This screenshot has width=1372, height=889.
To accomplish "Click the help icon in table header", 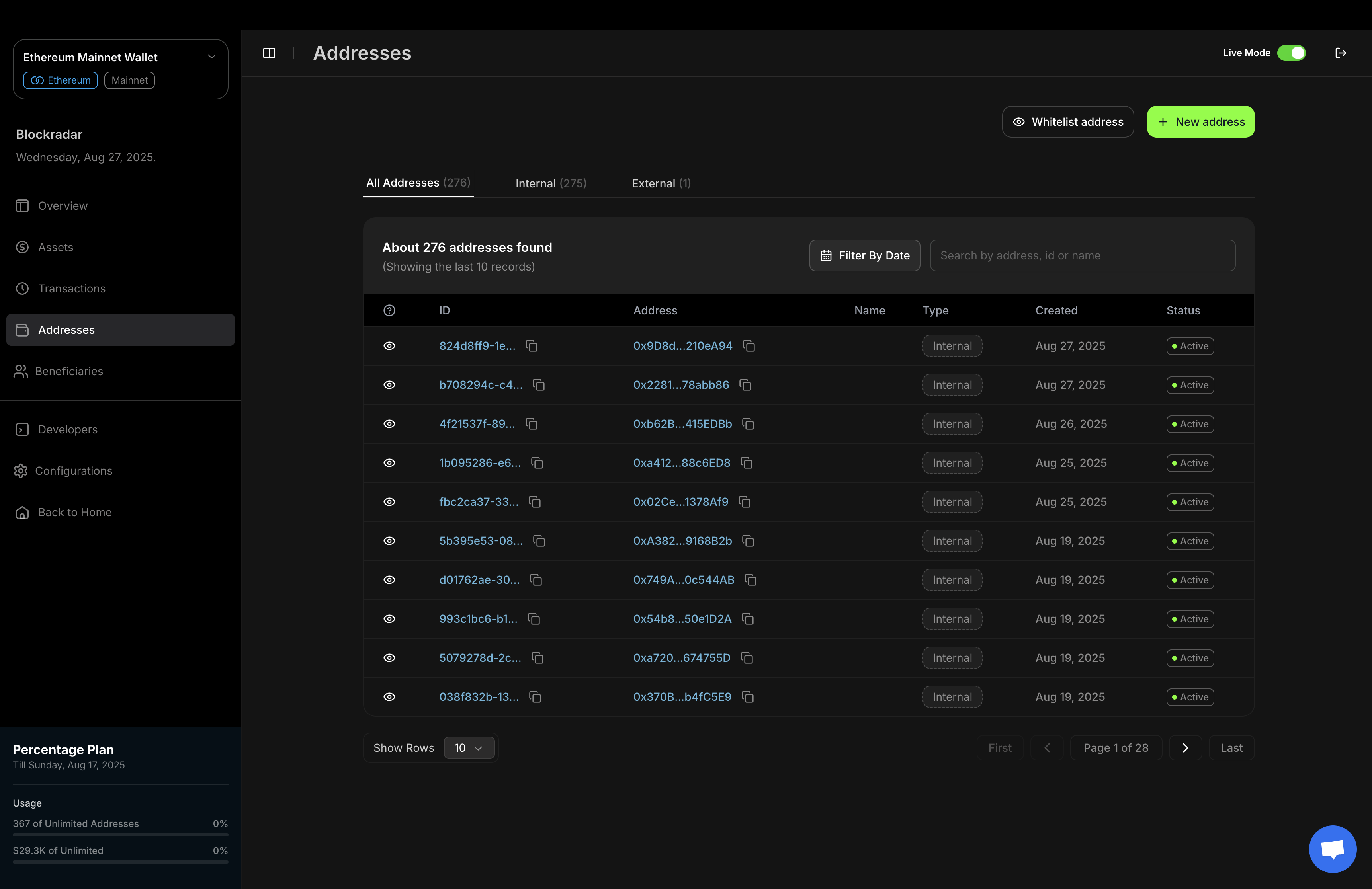I will 389,310.
